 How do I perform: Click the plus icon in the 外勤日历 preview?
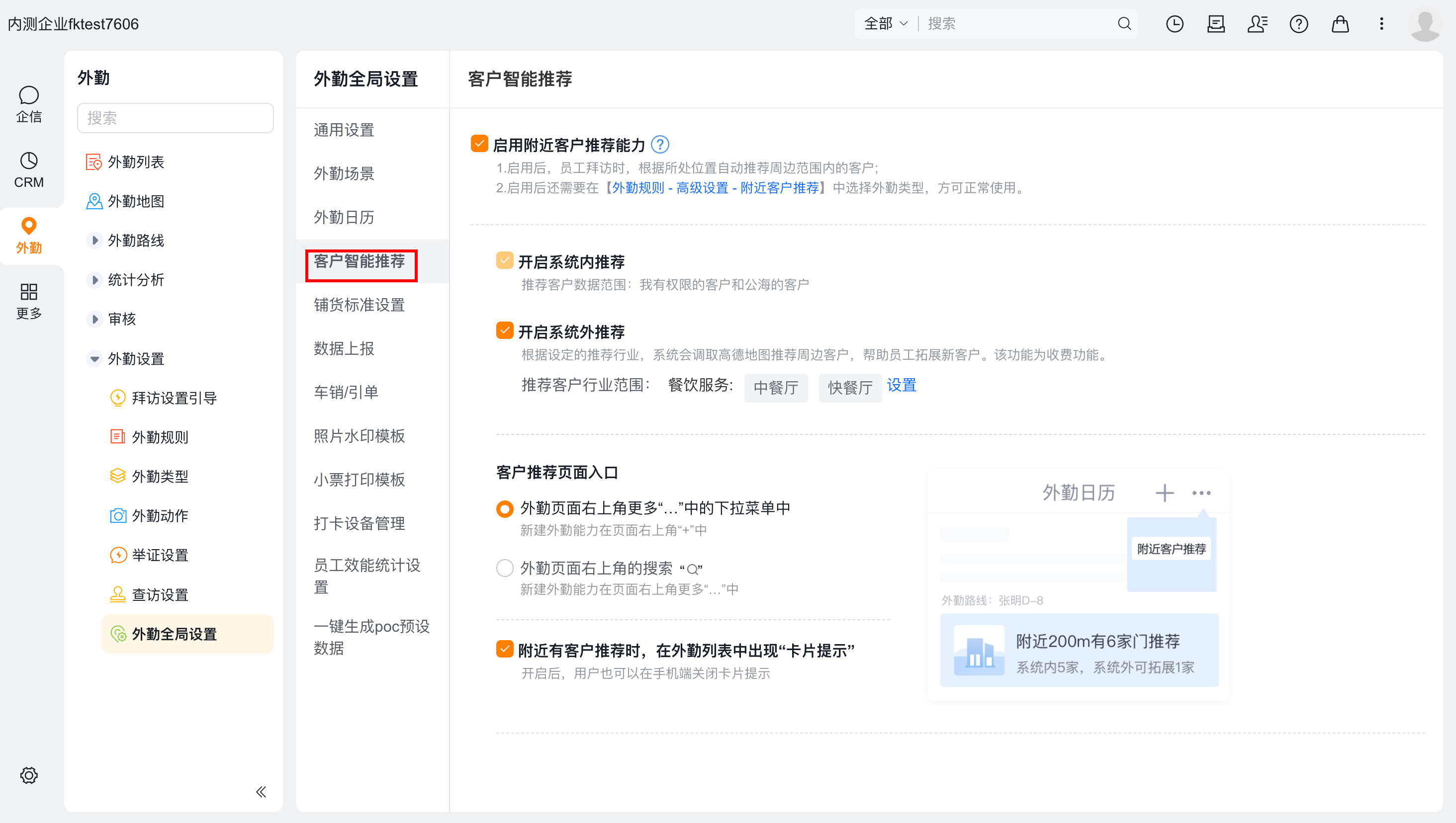click(x=1164, y=493)
